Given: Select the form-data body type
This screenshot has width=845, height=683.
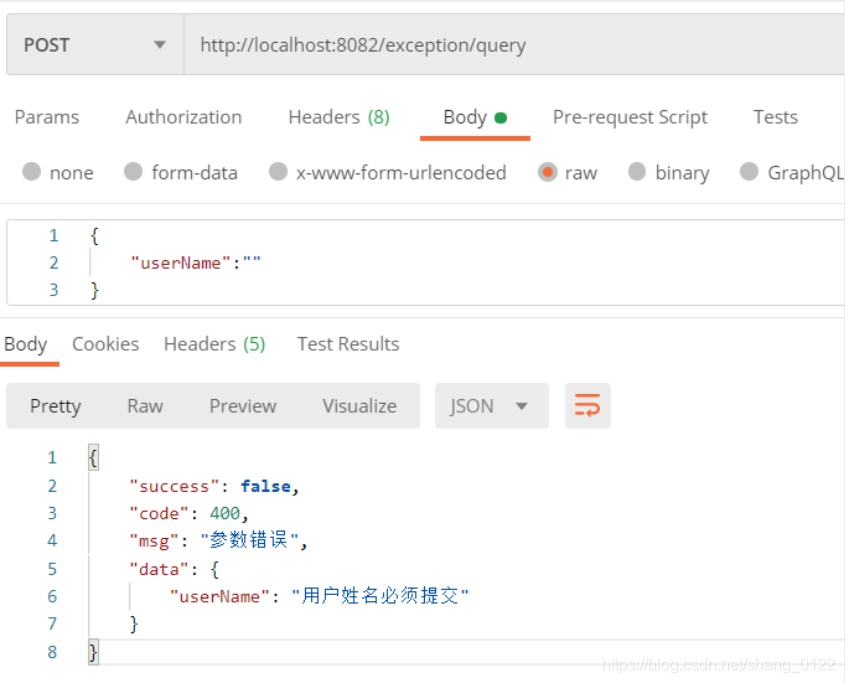Looking at the screenshot, I should pyautogui.click(x=181, y=173).
